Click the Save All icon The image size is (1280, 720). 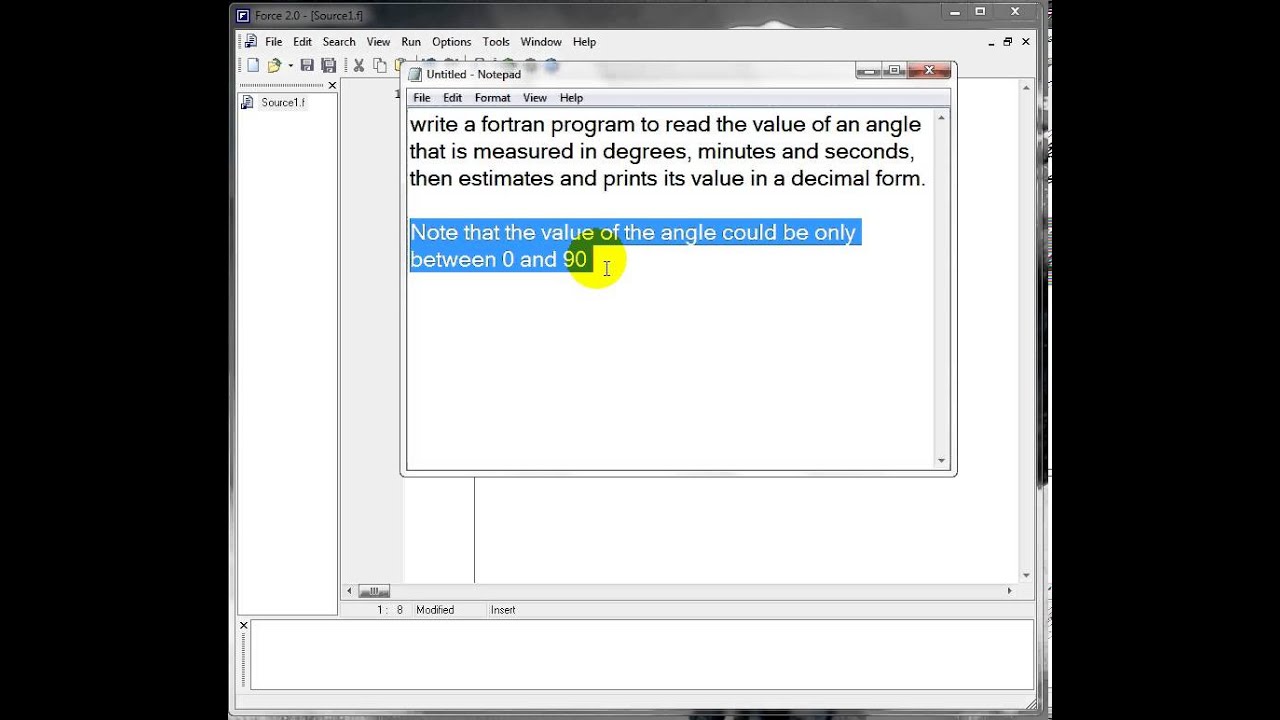[328, 65]
